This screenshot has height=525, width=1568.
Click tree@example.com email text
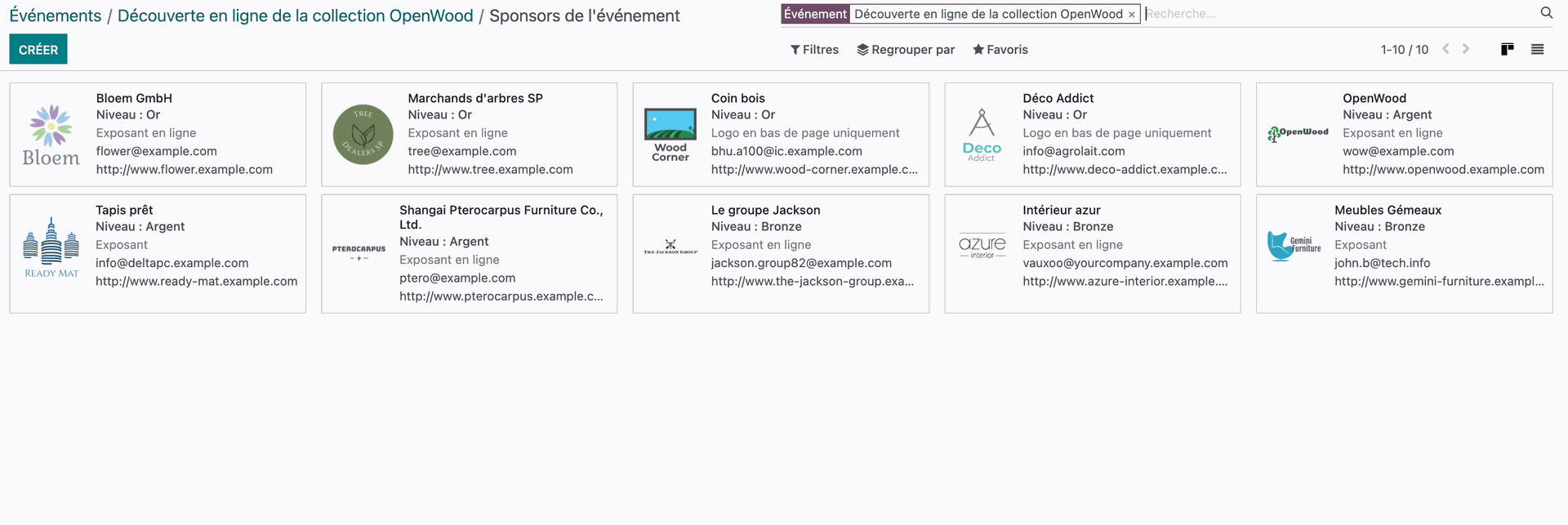462,151
